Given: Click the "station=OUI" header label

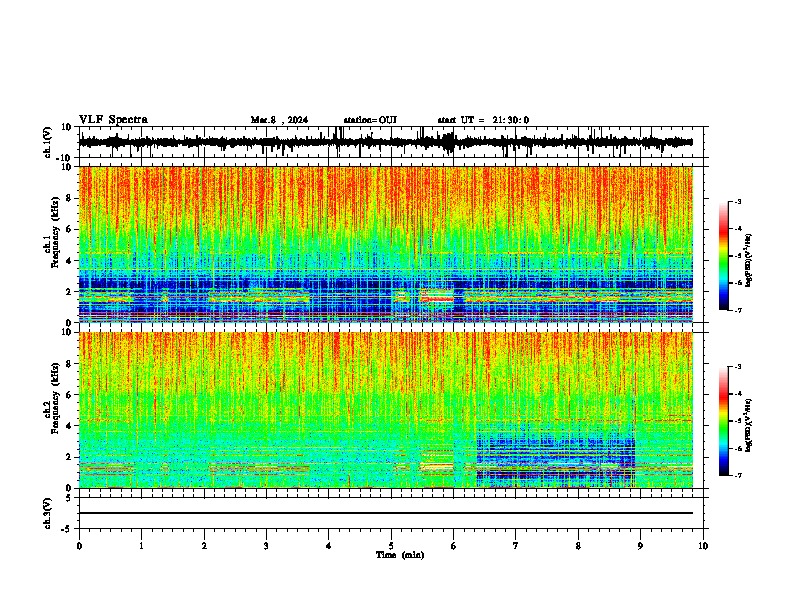Looking at the screenshot, I should (x=370, y=120).
